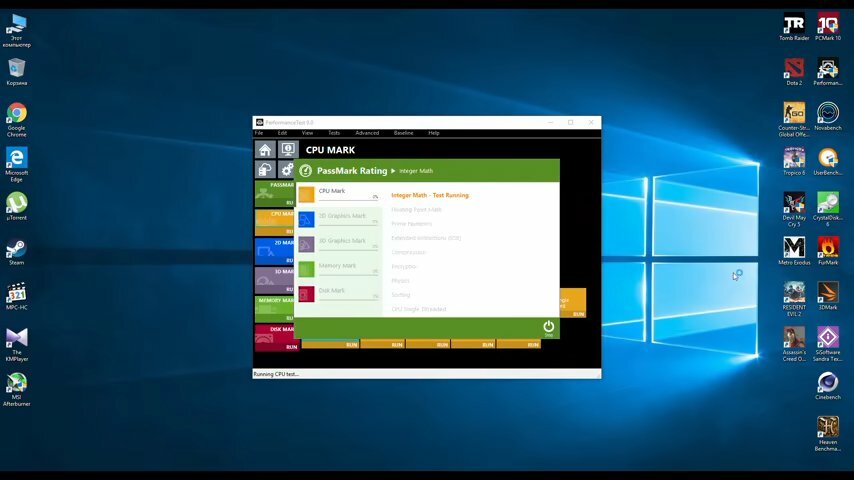This screenshot has height=480, width=854.
Task: Click the 2D Graphics Mark progress bar
Action: (x=348, y=224)
